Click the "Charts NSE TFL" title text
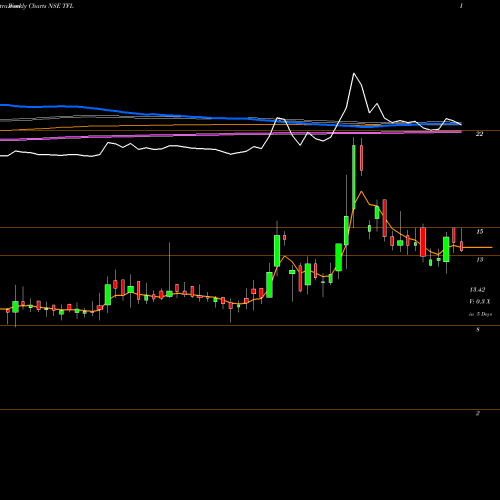Viewport: 500px width, 500px height. (x=51, y=6)
